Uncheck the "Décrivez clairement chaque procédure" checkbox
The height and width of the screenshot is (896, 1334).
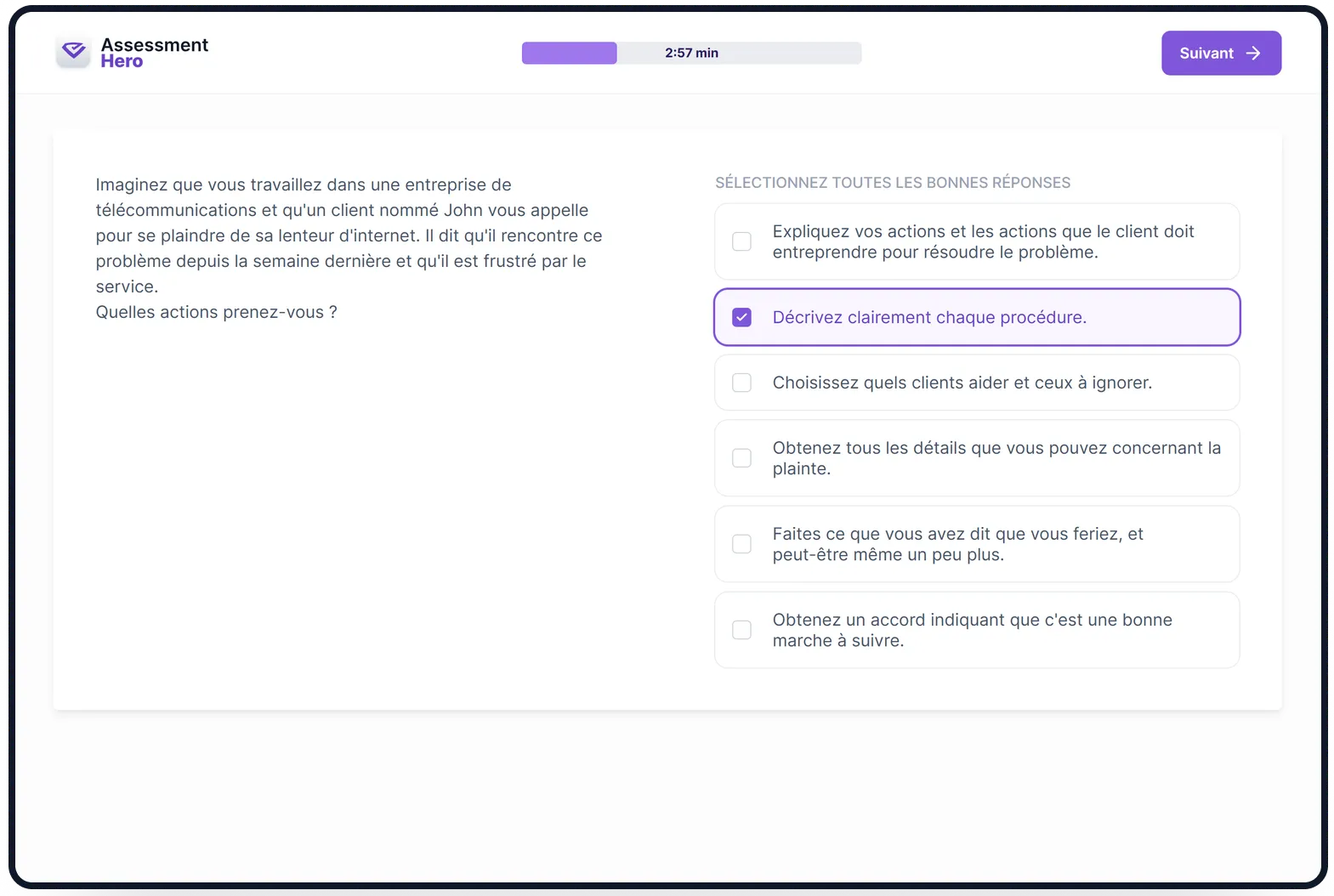(742, 317)
